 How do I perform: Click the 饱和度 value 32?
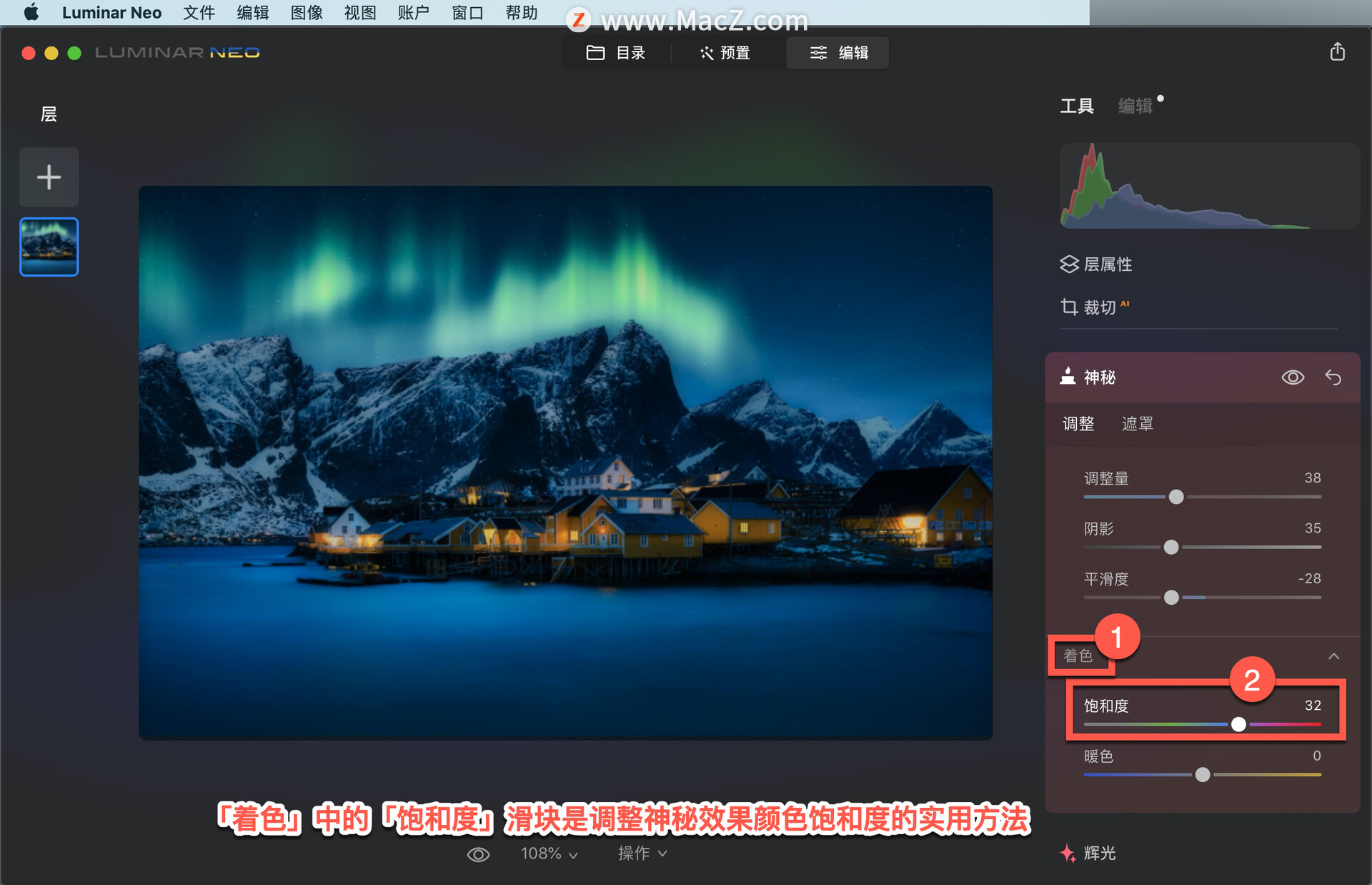(x=1313, y=705)
